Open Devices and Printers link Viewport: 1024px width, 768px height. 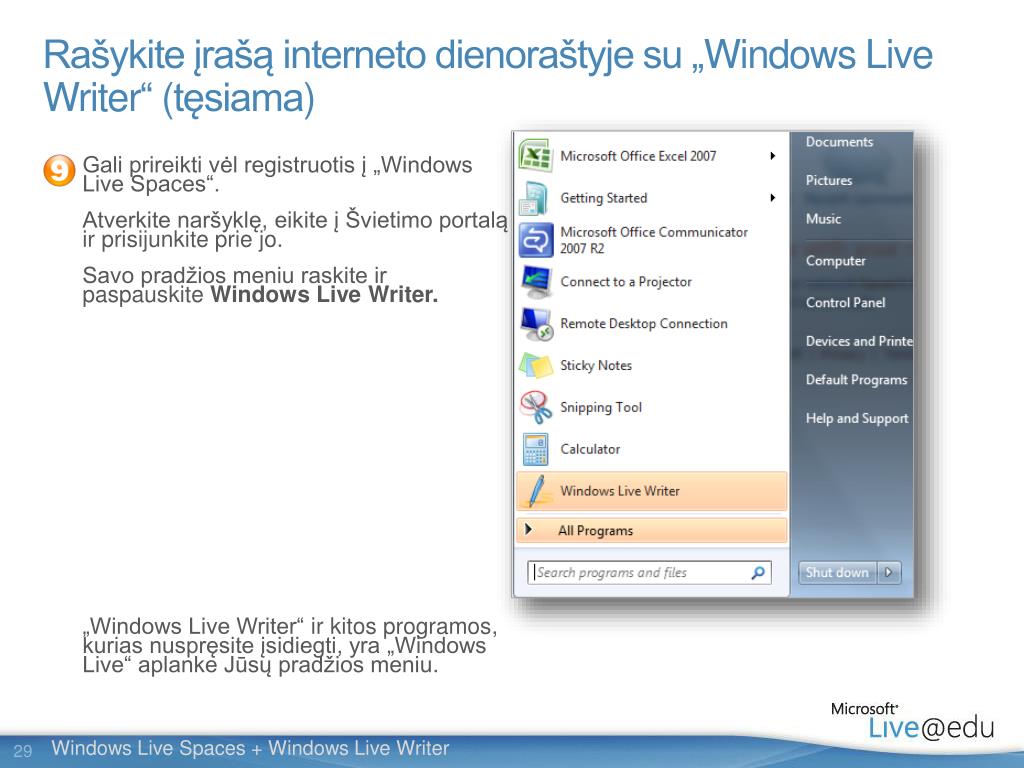tap(859, 341)
